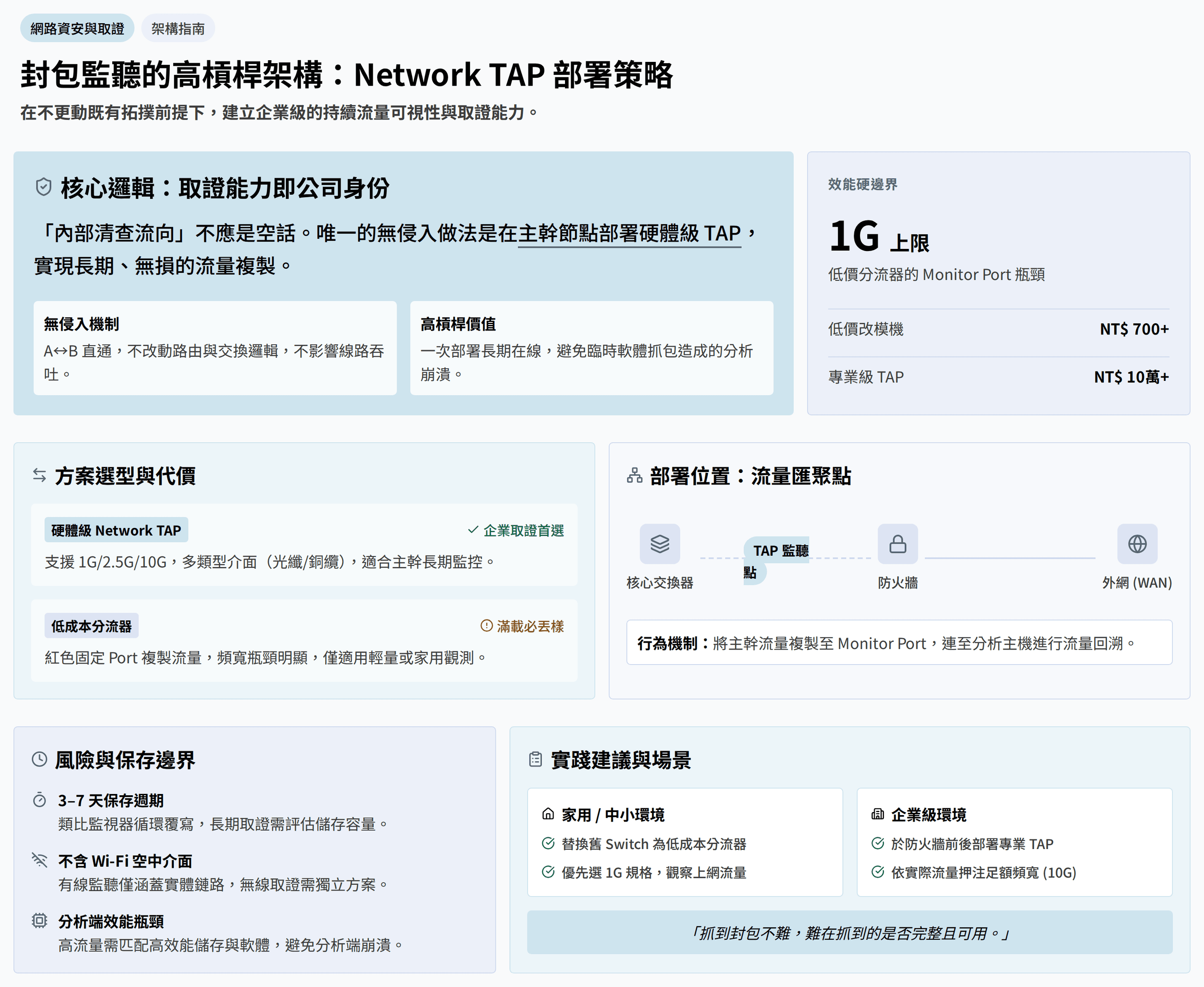Screen dimensions: 1204x987
Task: Click check circle next to 優先選 1G 規格
Action: pyautogui.click(x=548, y=872)
